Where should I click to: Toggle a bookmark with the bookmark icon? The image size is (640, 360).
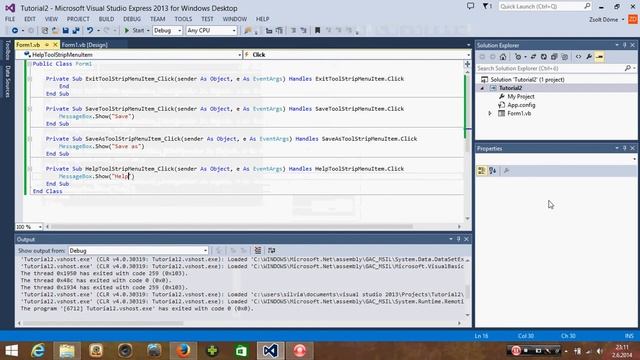click(317, 31)
